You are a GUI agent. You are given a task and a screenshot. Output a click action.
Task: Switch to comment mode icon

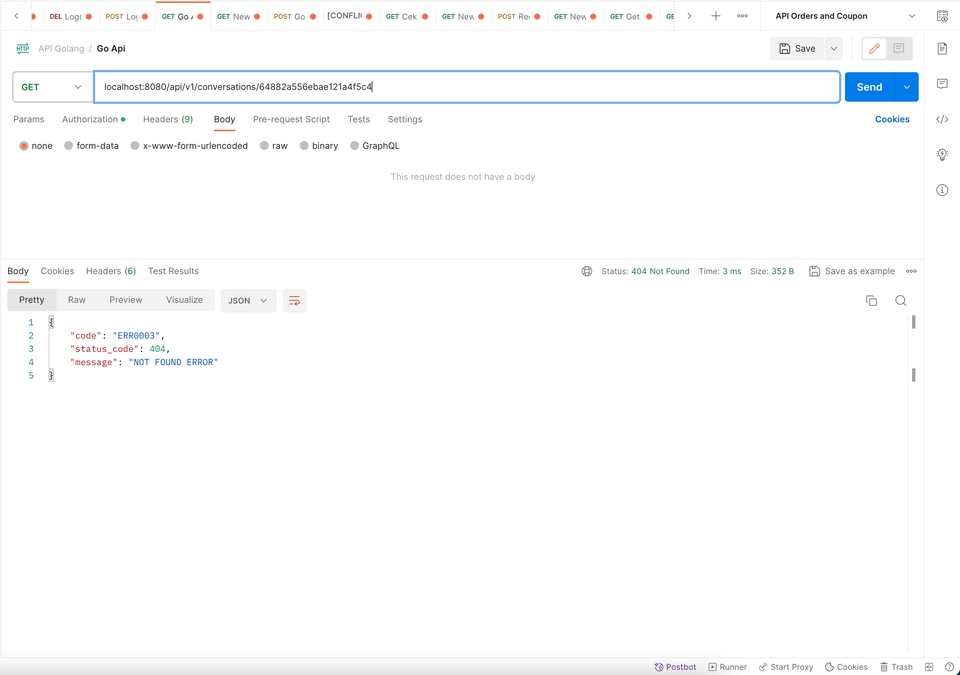click(x=899, y=48)
